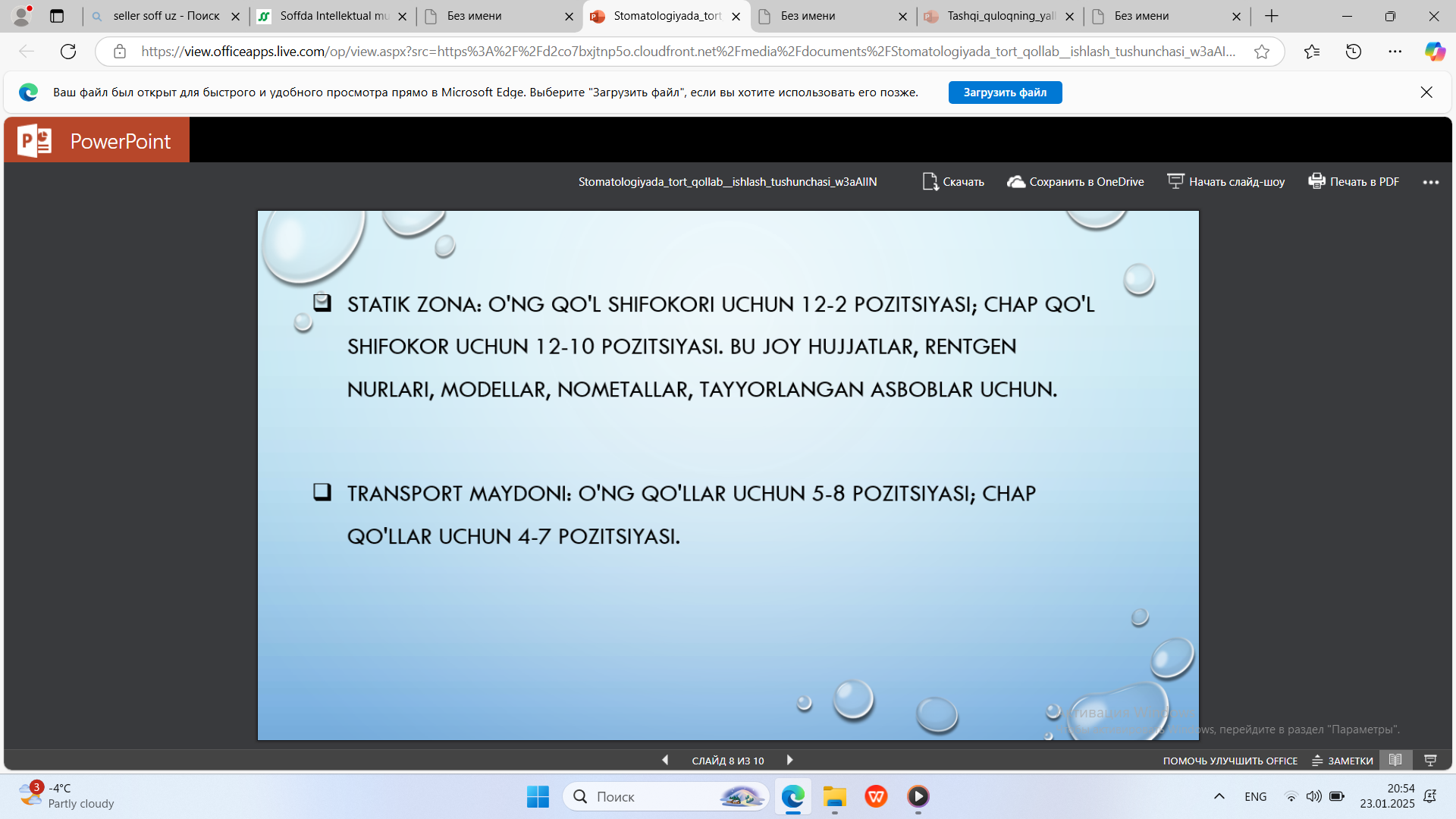Dismiss the Edge file notification bar

[x=1426, y=93]
